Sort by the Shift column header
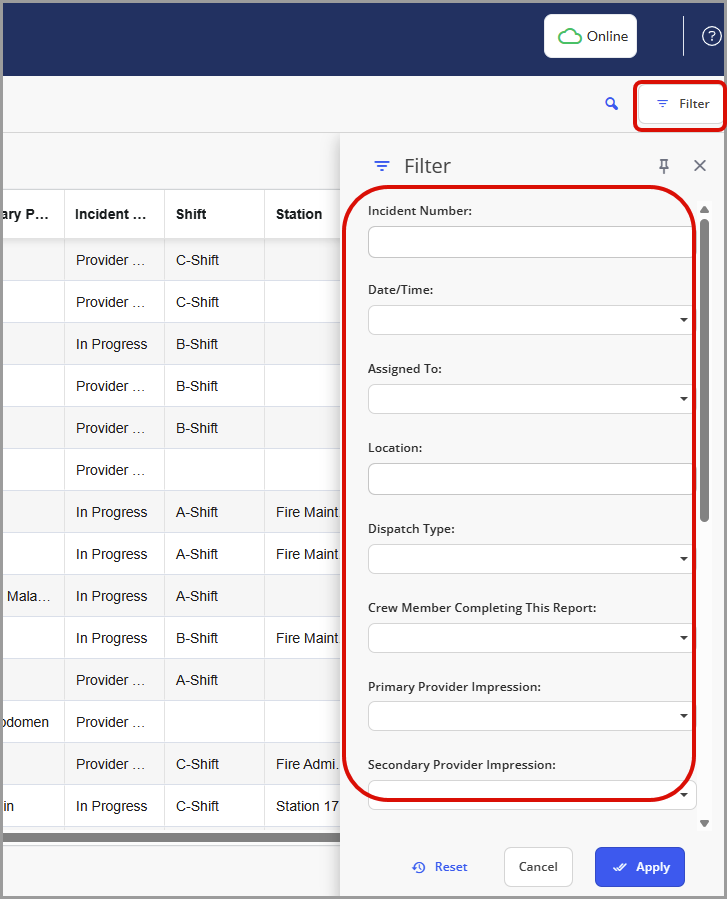The width and height of the screenshot is (727, 899). (x=214, y=214)
